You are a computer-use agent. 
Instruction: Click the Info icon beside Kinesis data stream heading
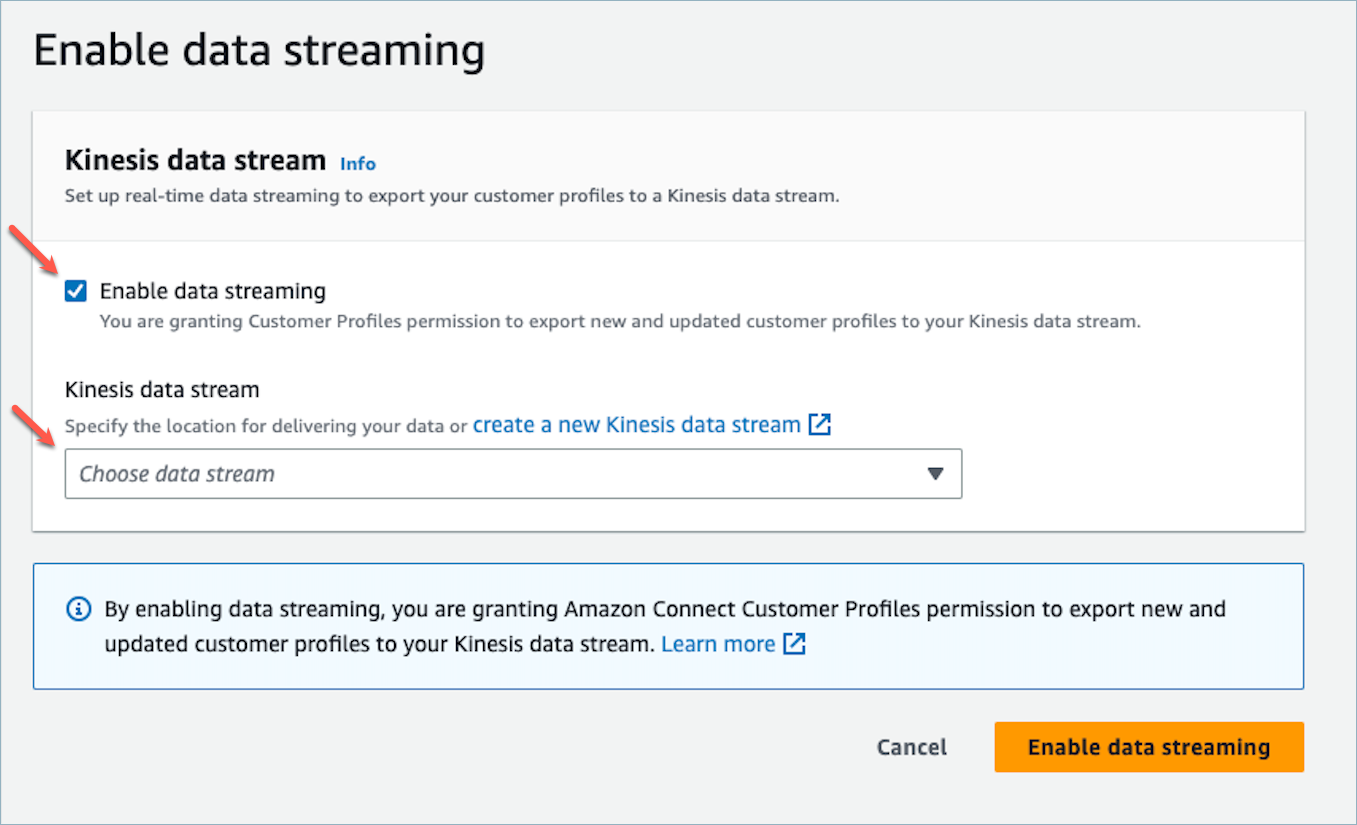(x=357, y=163)
